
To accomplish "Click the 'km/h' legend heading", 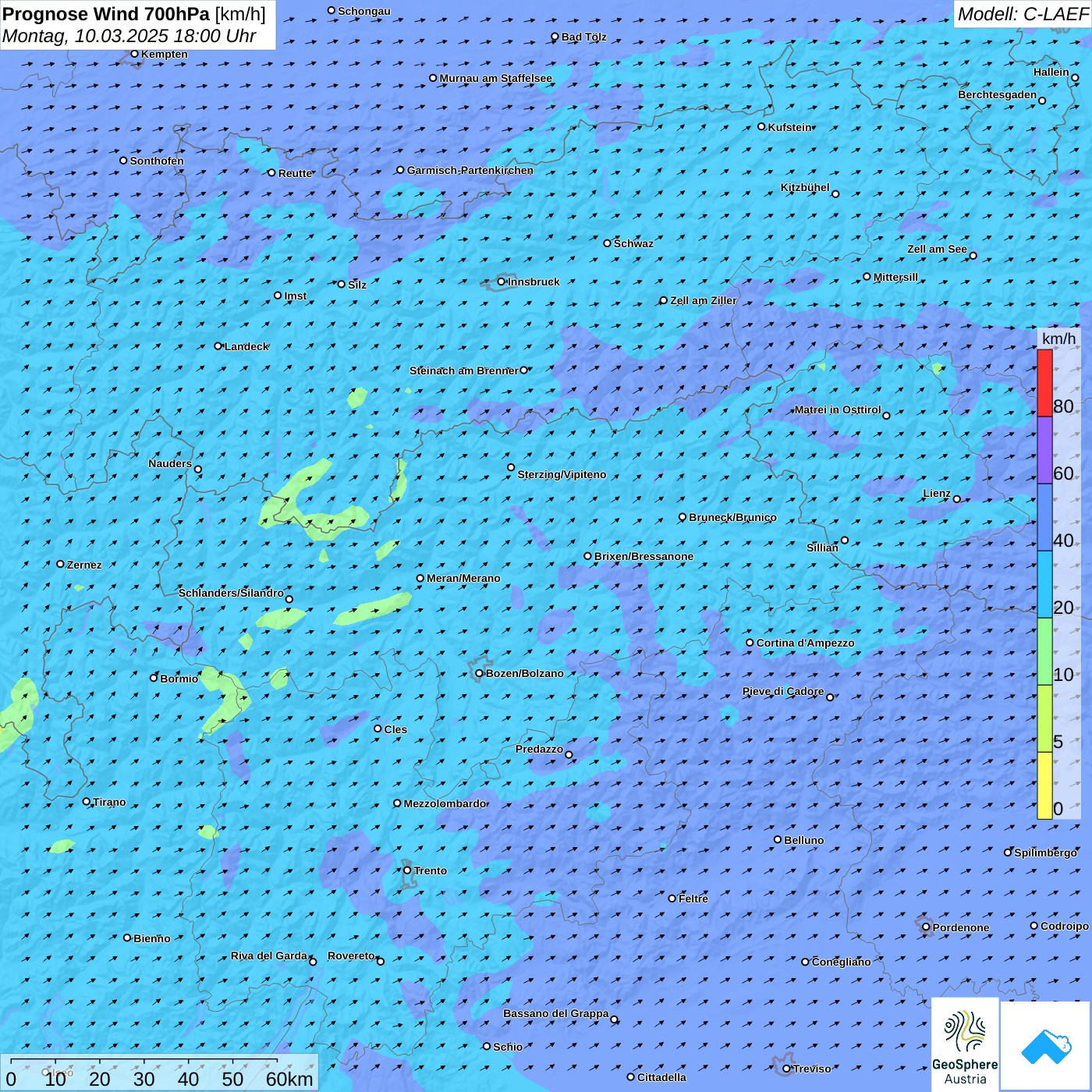I will 1058,339.
